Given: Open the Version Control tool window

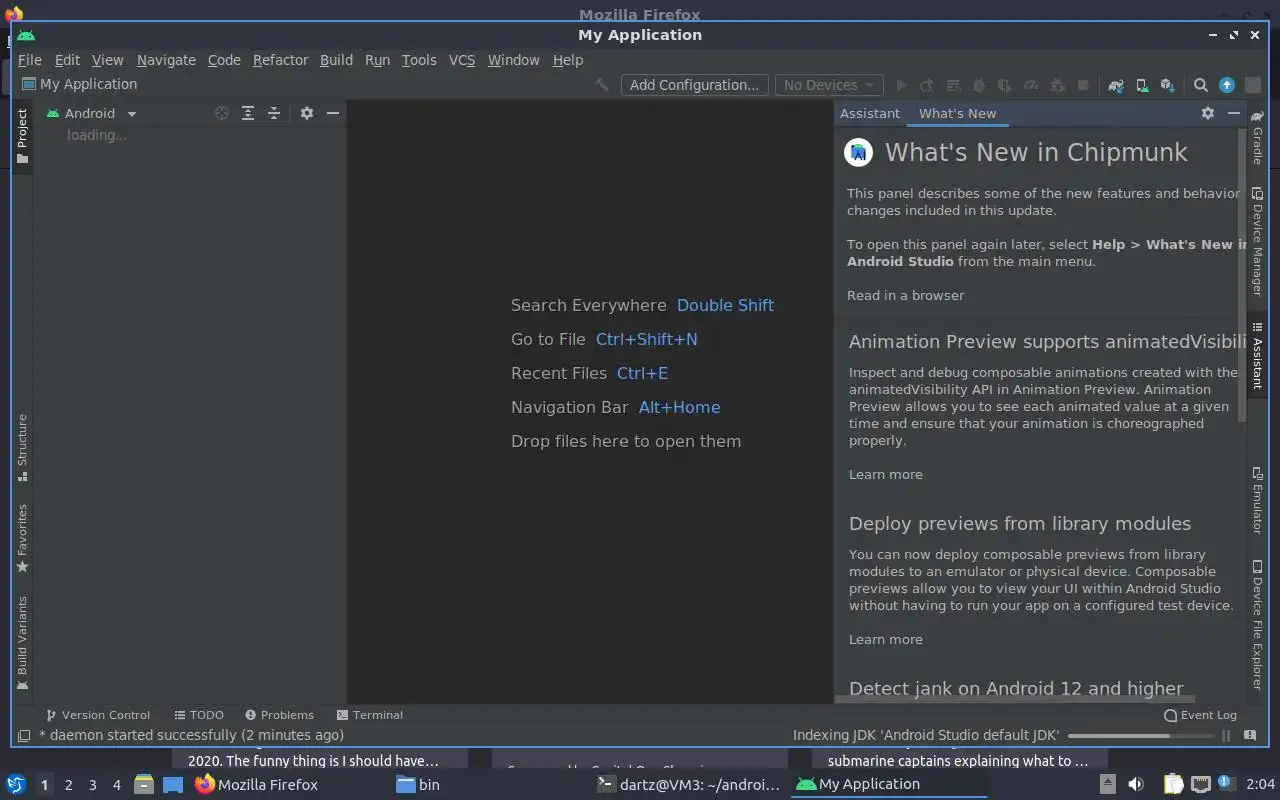Looking at the screenshot, I should click(98, 715).
